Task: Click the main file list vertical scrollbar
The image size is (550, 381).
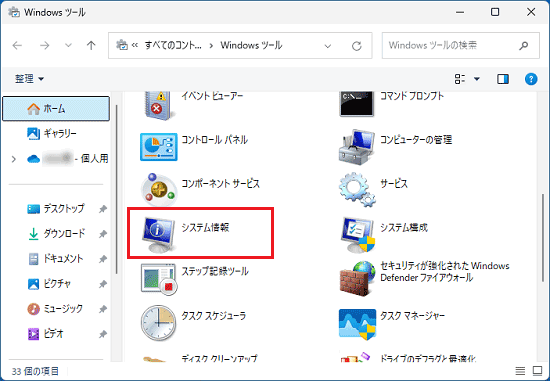Action: tap(543, 238)
